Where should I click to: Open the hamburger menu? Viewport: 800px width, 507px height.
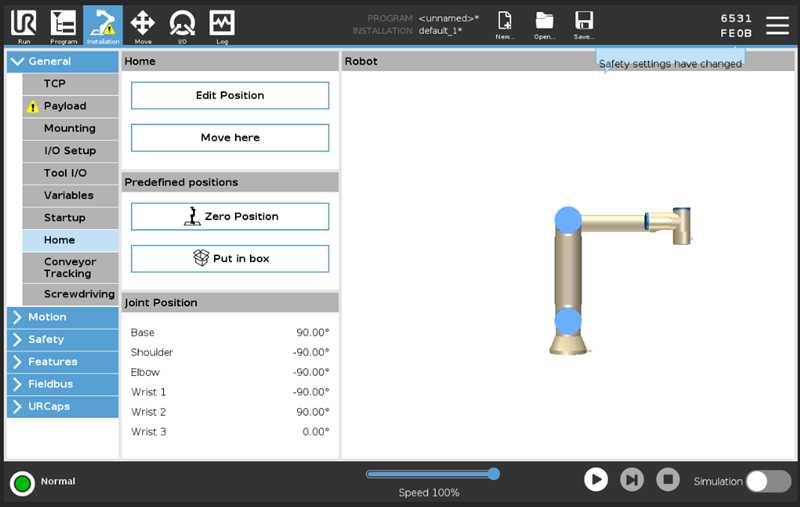pyautogui.click(x=777, y=25)
